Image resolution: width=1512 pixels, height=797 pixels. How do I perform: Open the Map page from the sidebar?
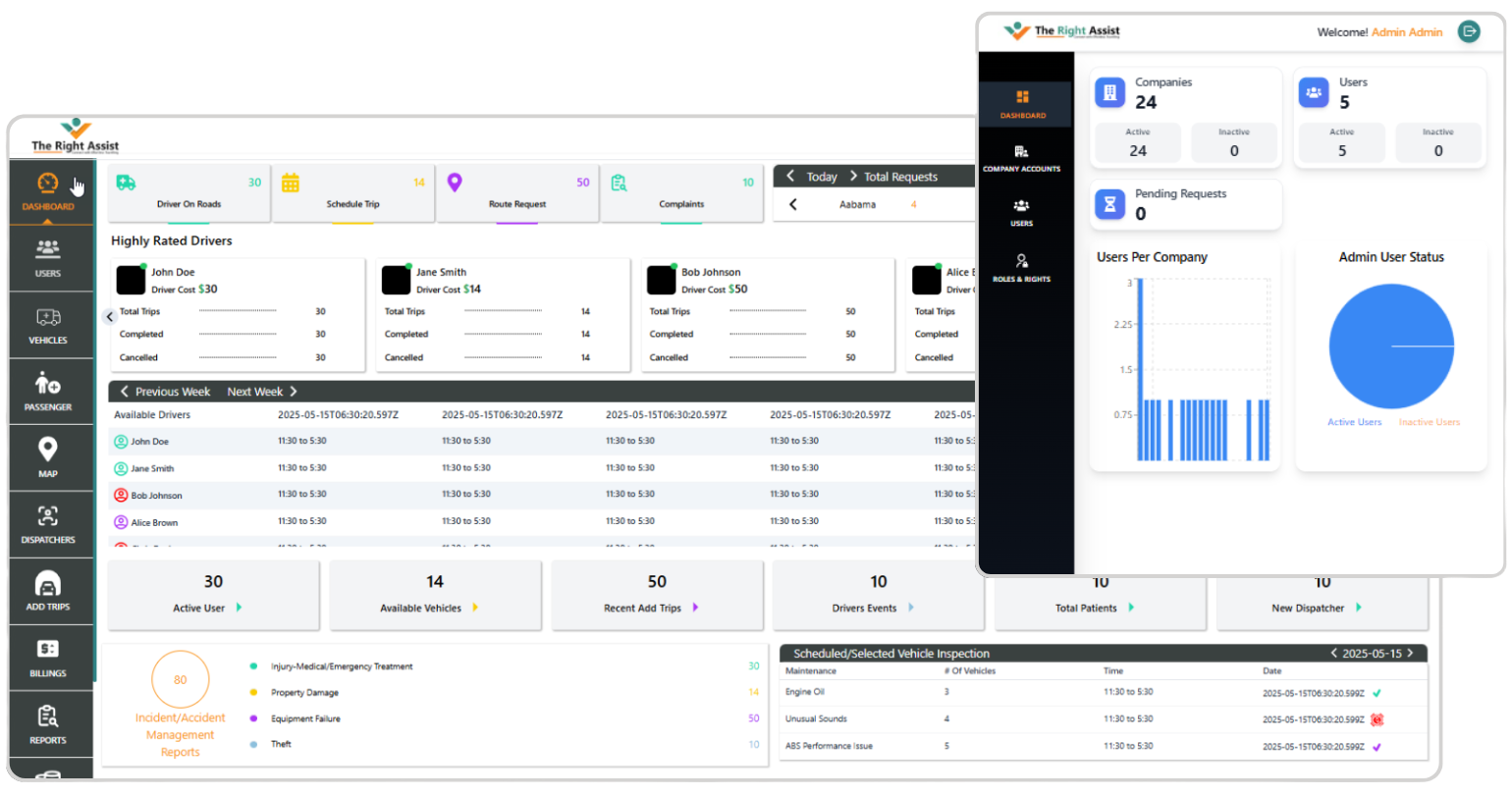point(48,458)
